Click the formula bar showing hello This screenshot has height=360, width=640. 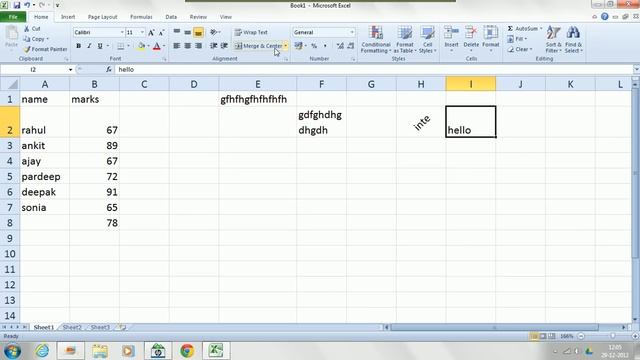point(373,70)
